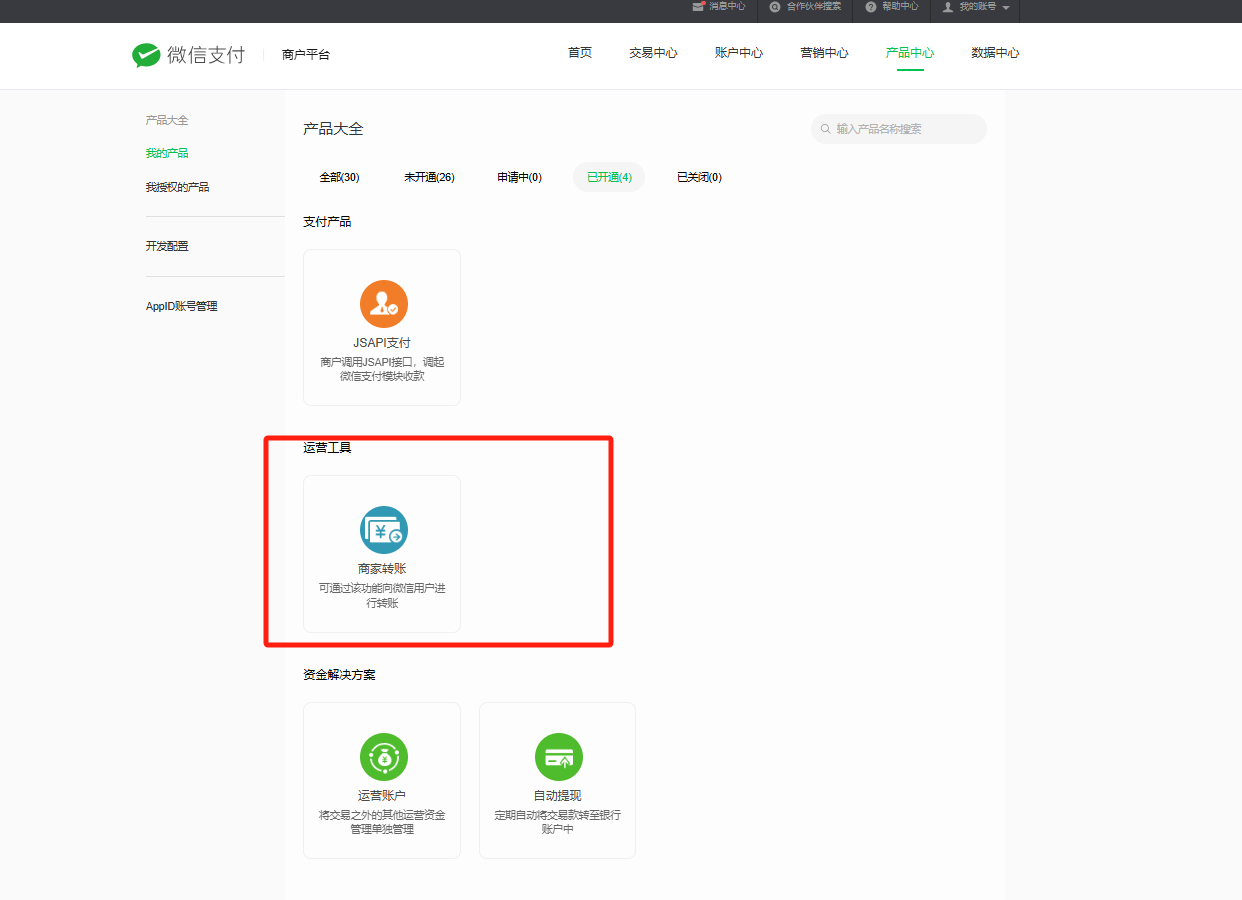Open the 数据中心 menu
The height and width of the screenshot is (900, 1242).
[995, 53]
